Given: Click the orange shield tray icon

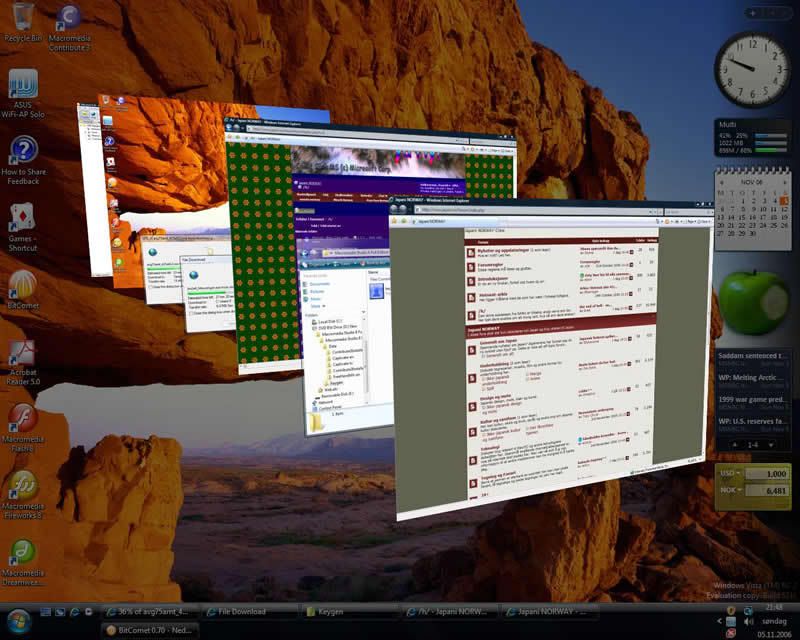Looking at the screenshot, I should point(731,610).
